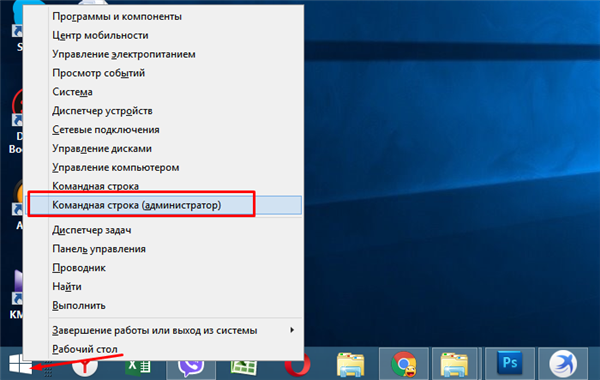600x380 pixels.
Task: Open Программы и компоненты from the menu
Action: [x=164, y=16]
